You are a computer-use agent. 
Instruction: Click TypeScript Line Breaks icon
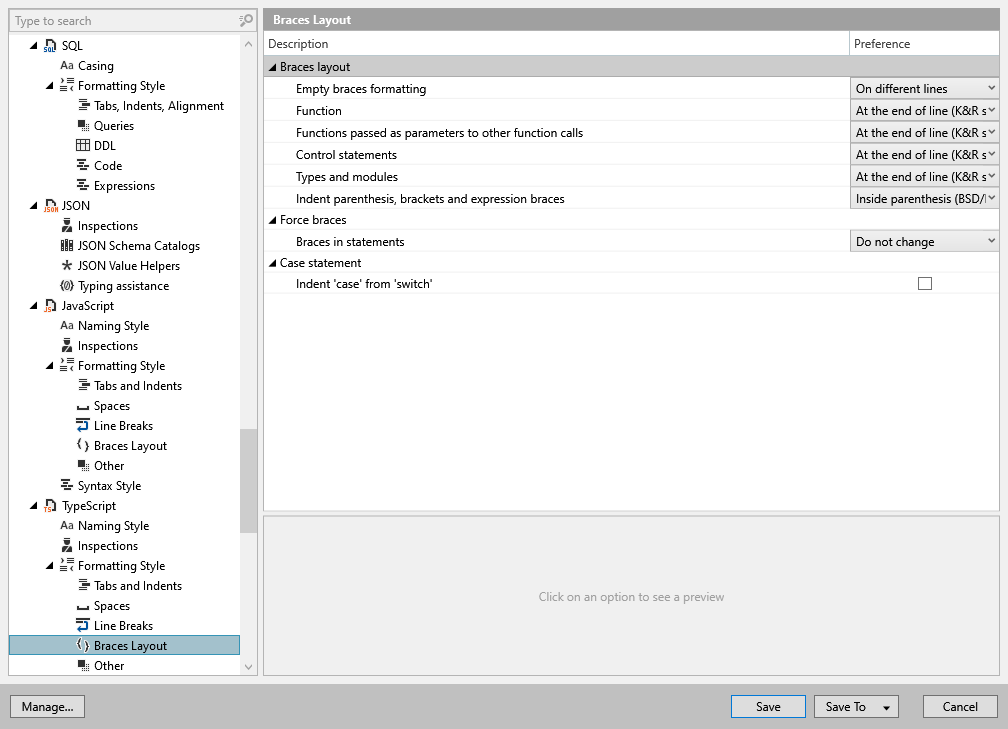coord(83,625)
